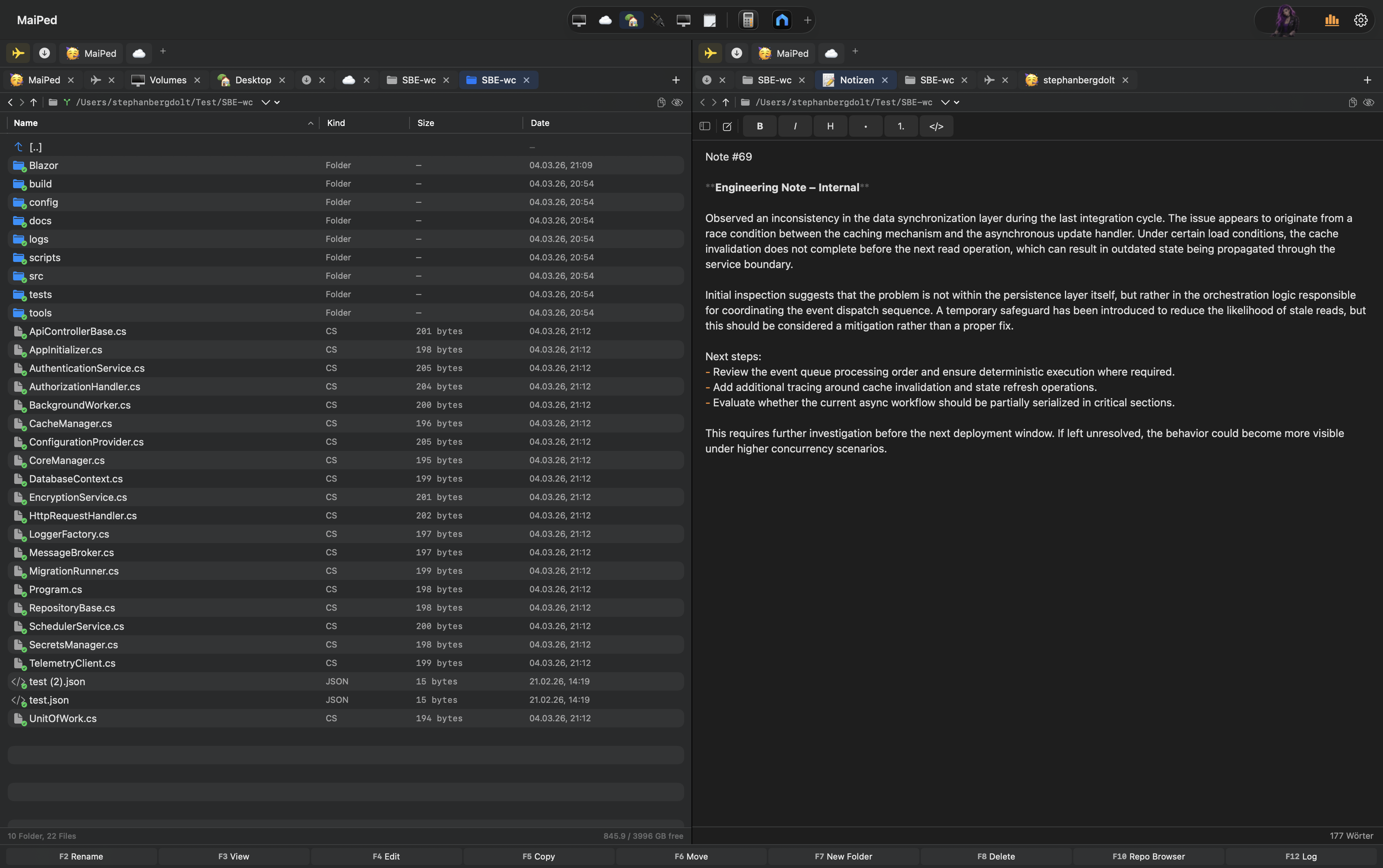This screenshot has width=1383, height=868.
Task: Toggle hidden files with the eye icon
Action: pyautogui.click(x=677, y=102)
